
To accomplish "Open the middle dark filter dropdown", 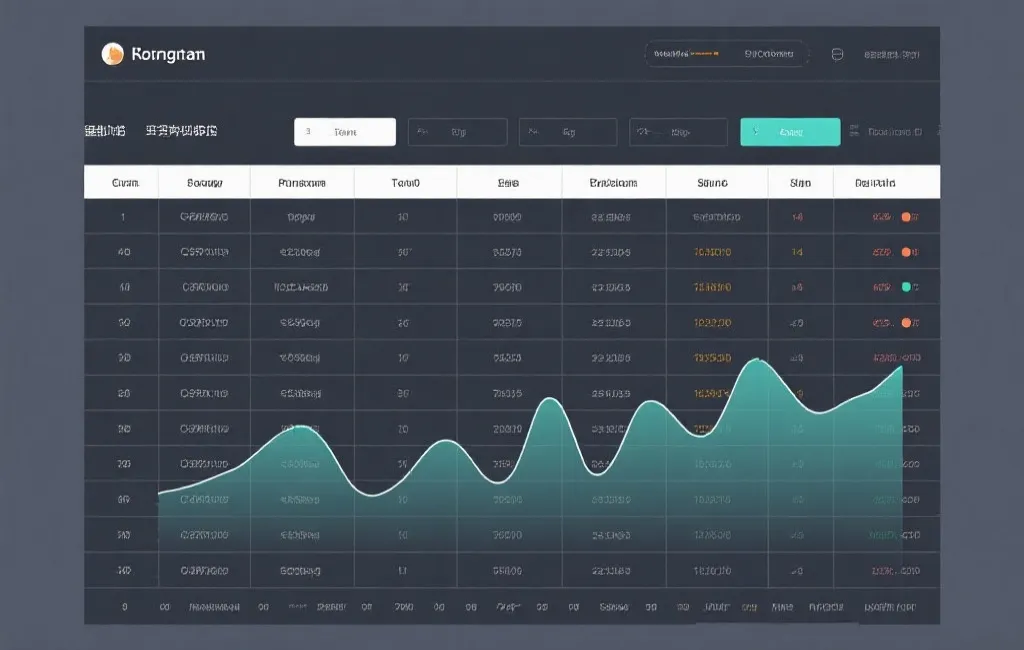I will [567, 132].
